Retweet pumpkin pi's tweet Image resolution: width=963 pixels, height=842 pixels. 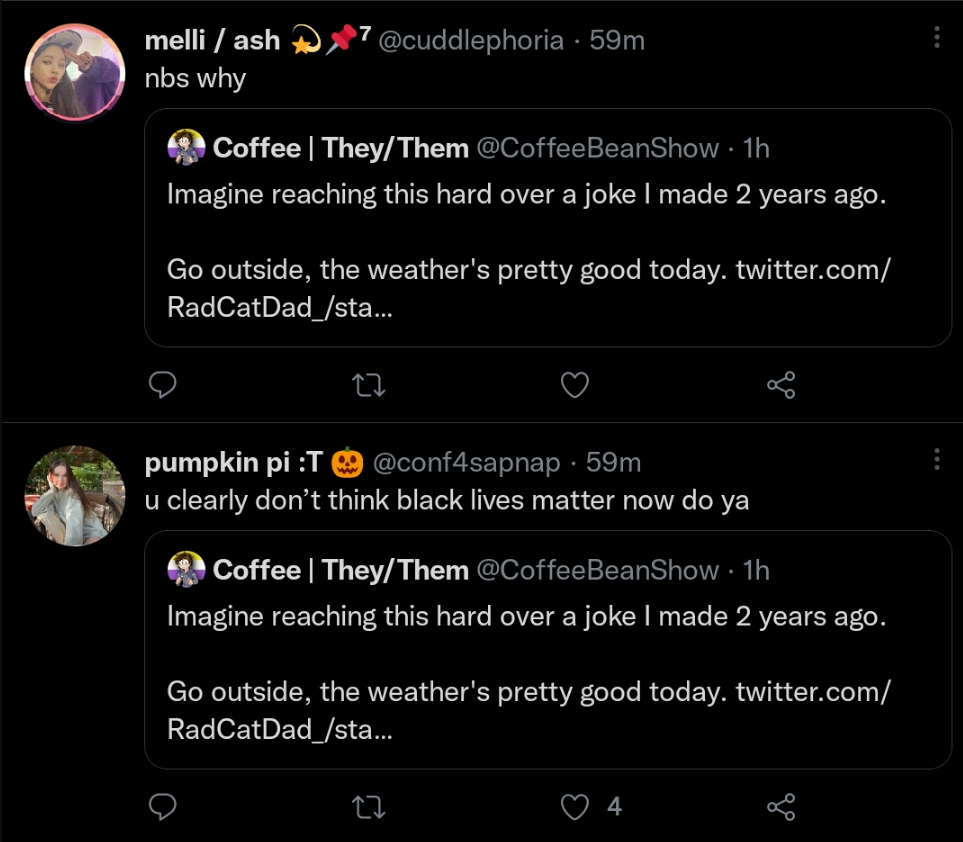pos(369,807)
